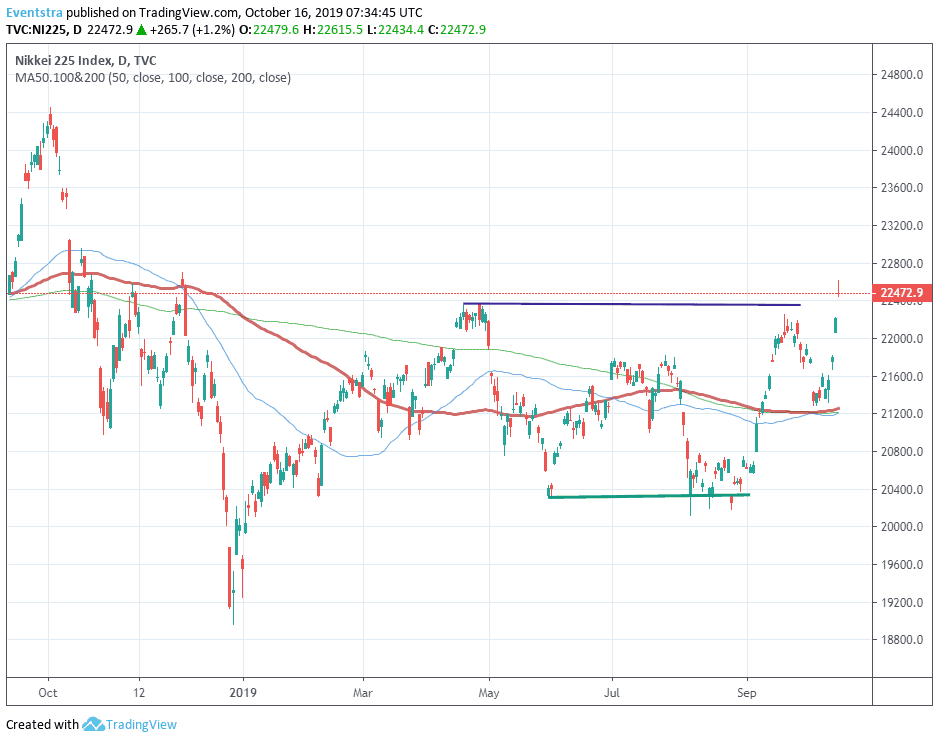Click the Oct date axis label
The width and height of the screenshot is (939, 742).
[x=48, y=693]
